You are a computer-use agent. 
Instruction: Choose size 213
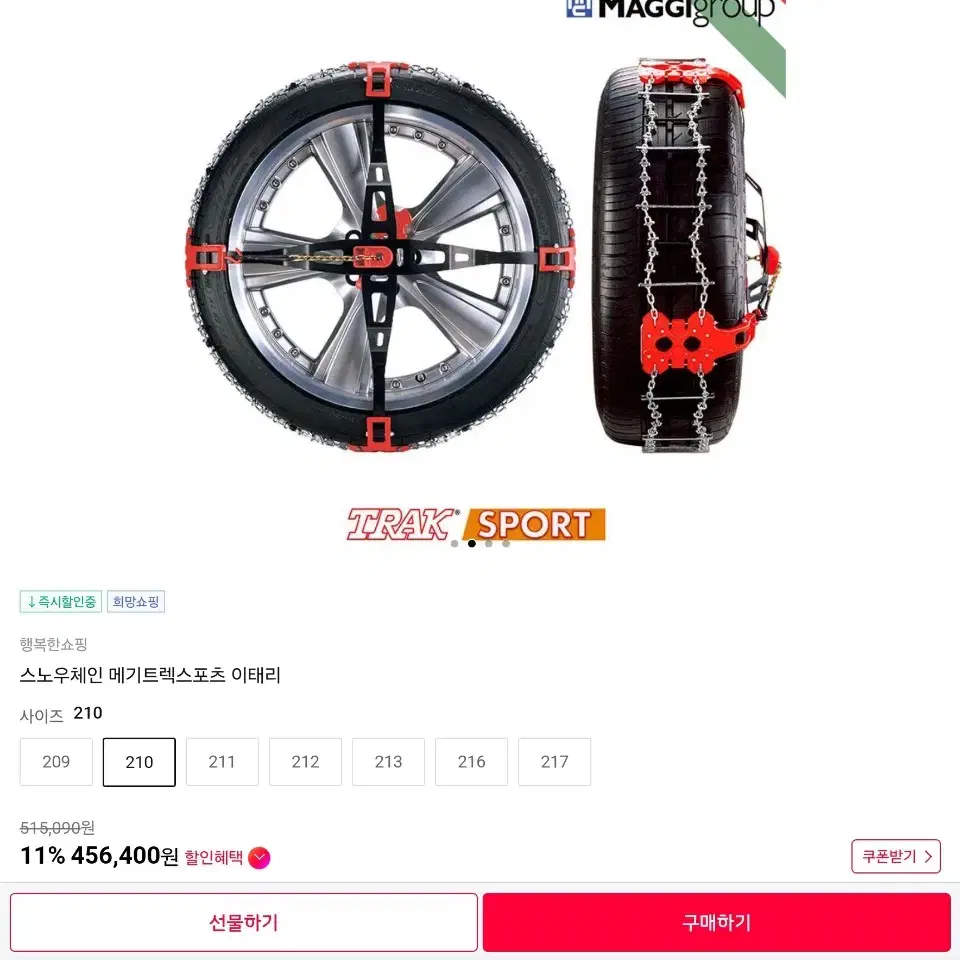388,762
